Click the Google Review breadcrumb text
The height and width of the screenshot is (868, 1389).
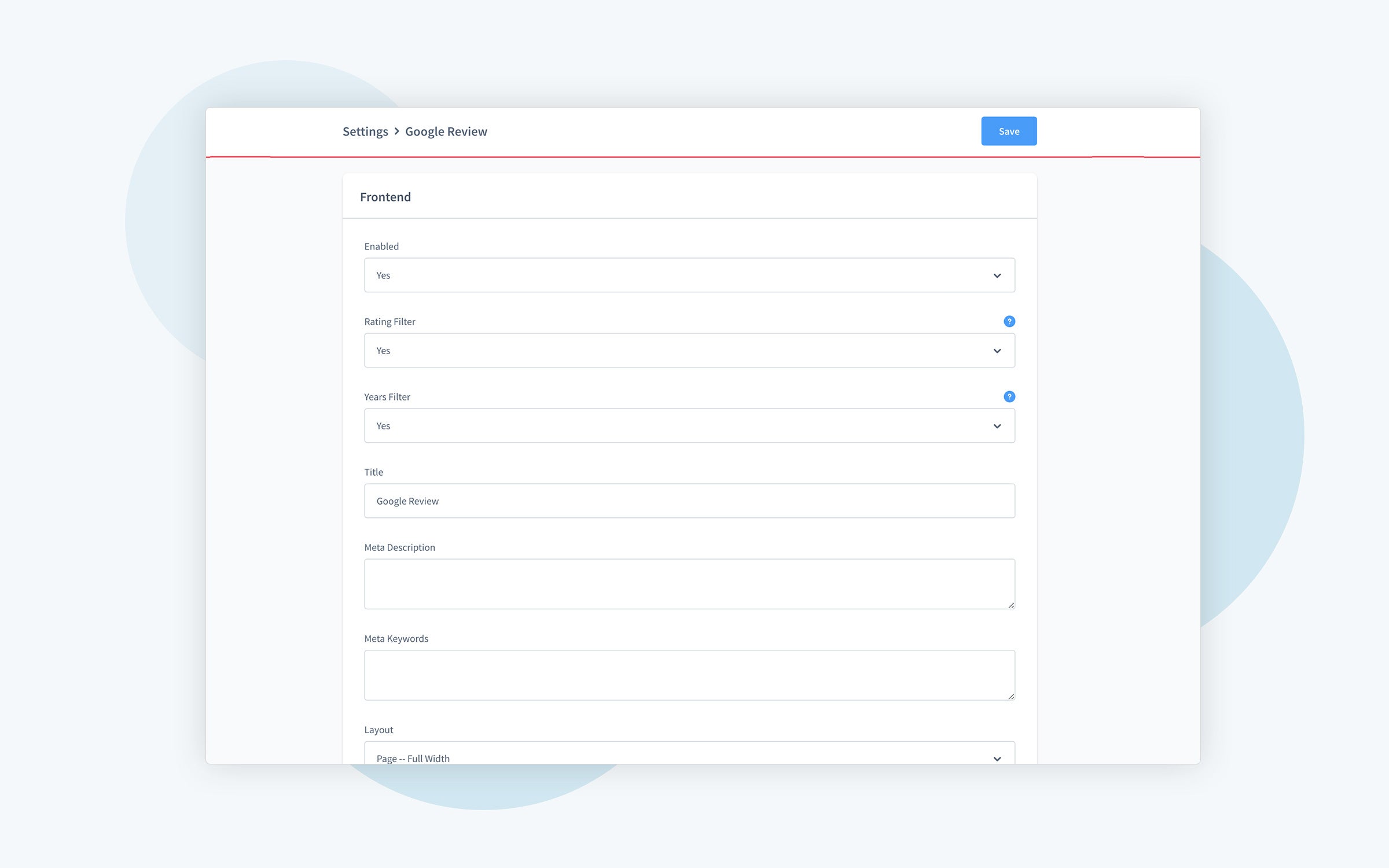click(446, 132)
